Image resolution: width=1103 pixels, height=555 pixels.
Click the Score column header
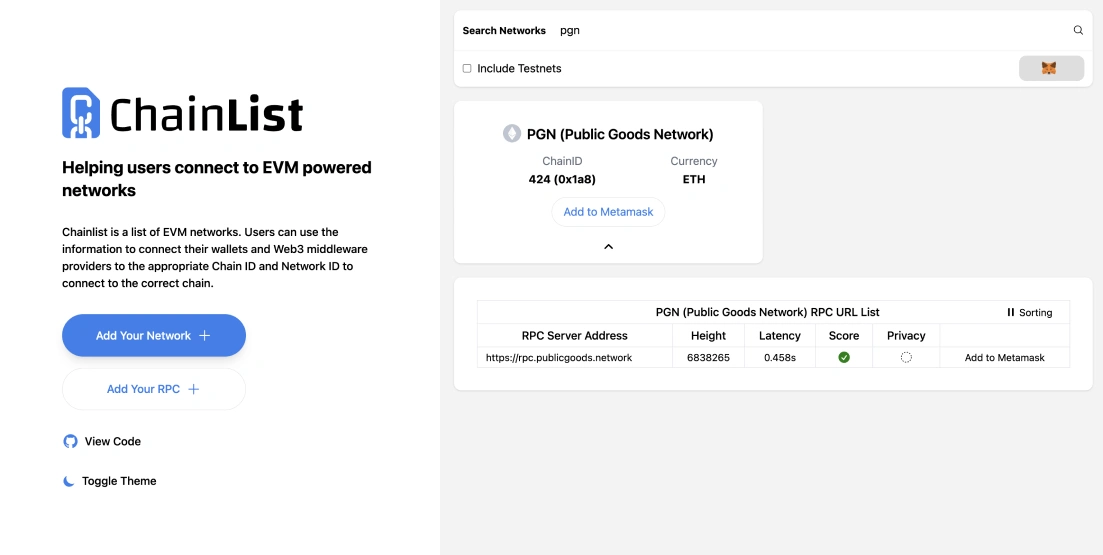pos(843,336)
